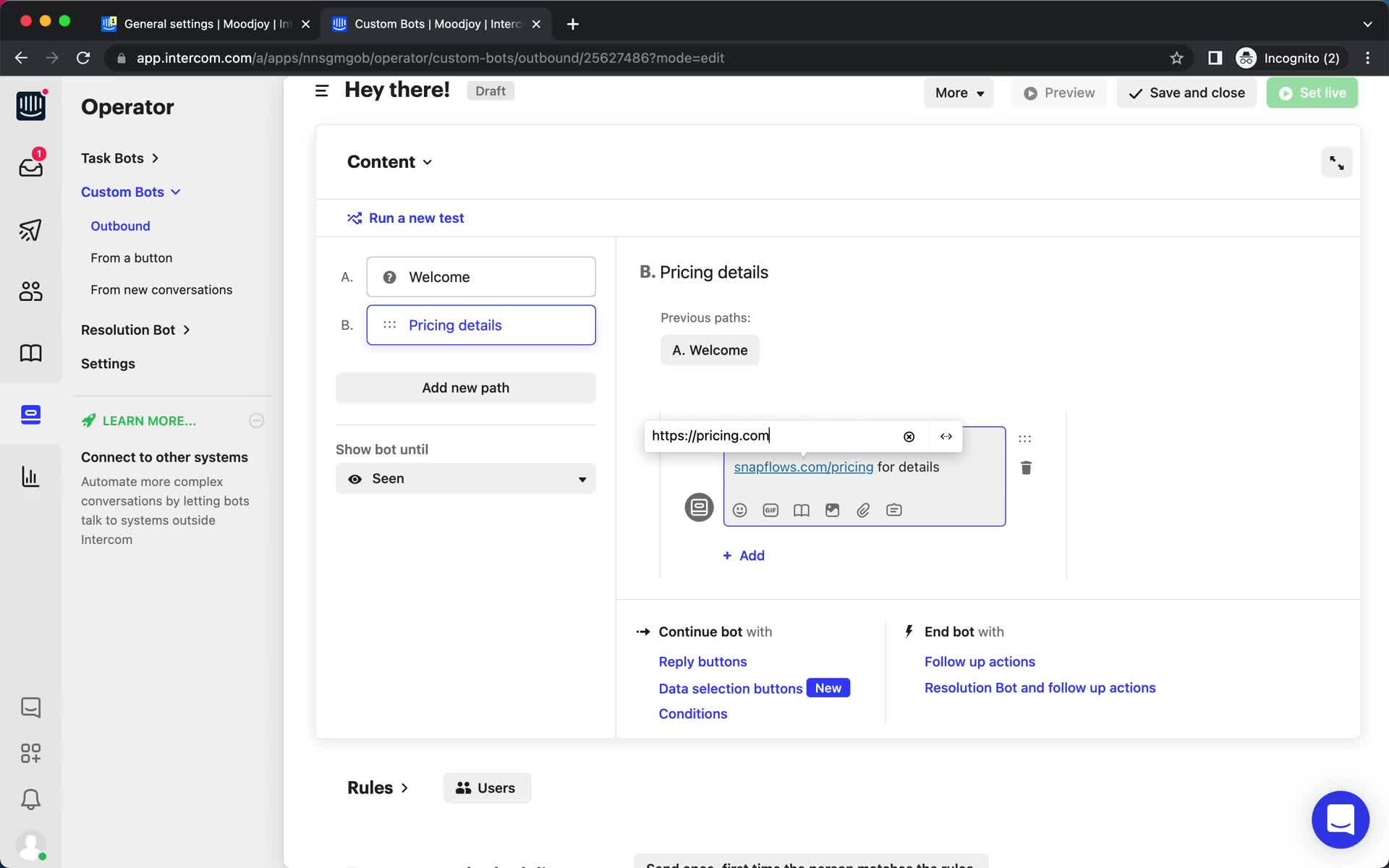Viewport: 1389px width, 868px height.
Task: Toggle the 'Seen' show bot until option
Action: [466, 477]
